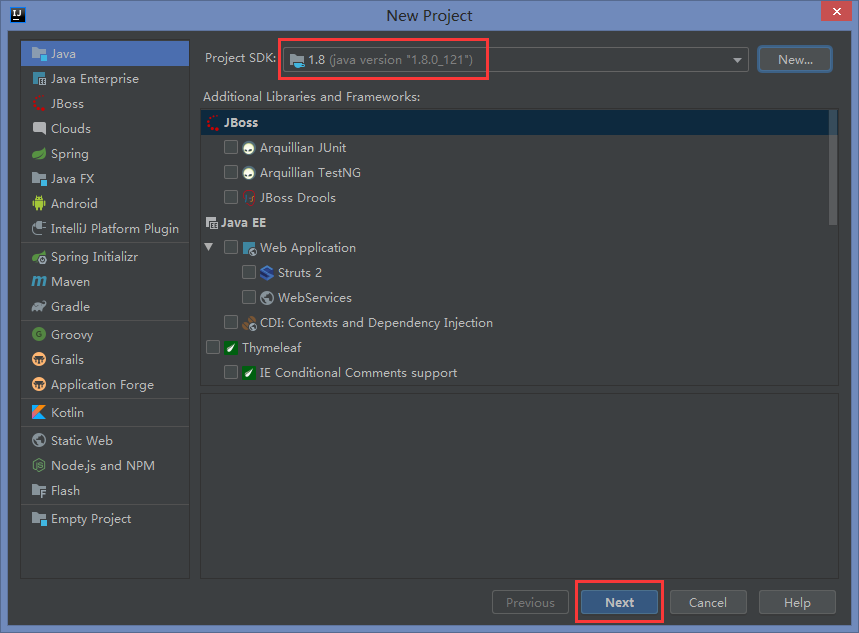The image size is (859, 633).
Task: Click the New SDK button
Action: click(795, 59)
